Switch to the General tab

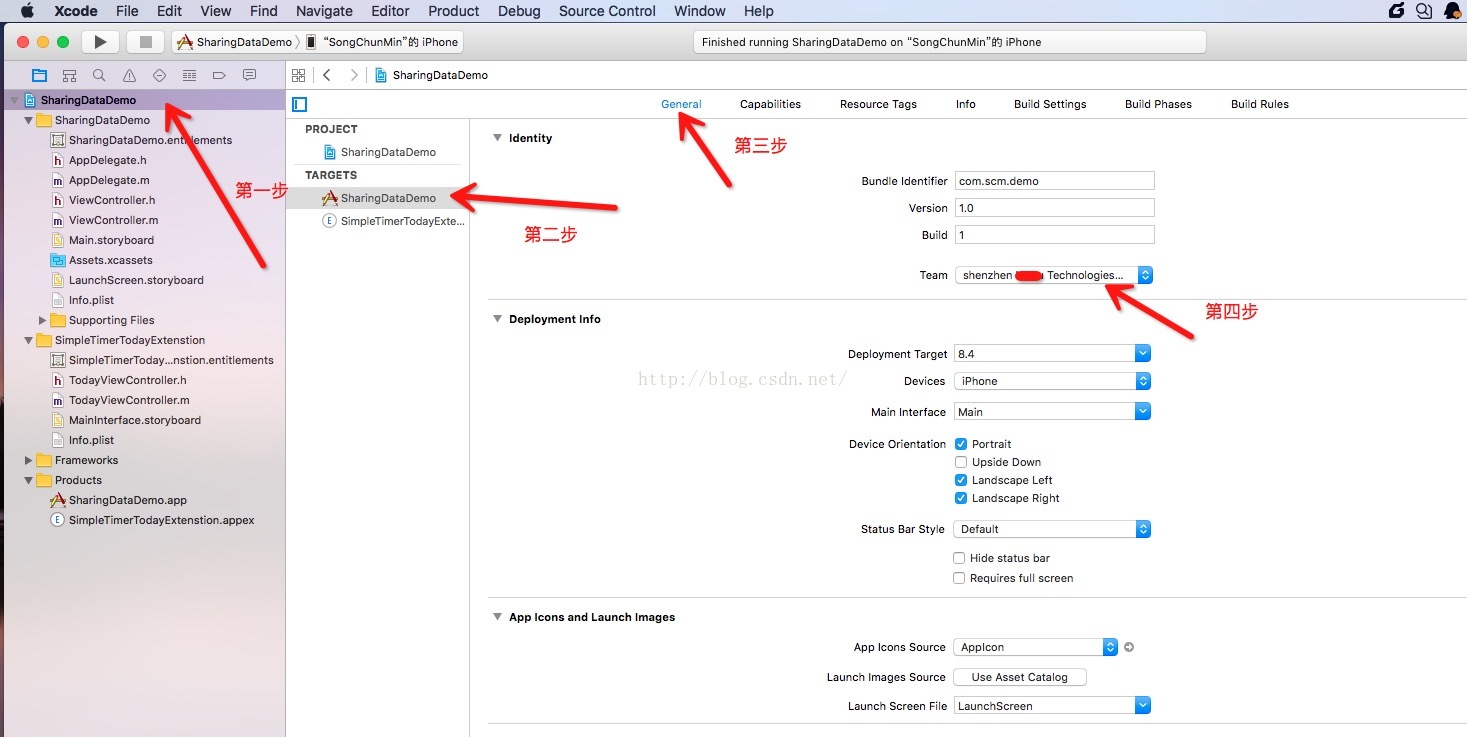681,104
